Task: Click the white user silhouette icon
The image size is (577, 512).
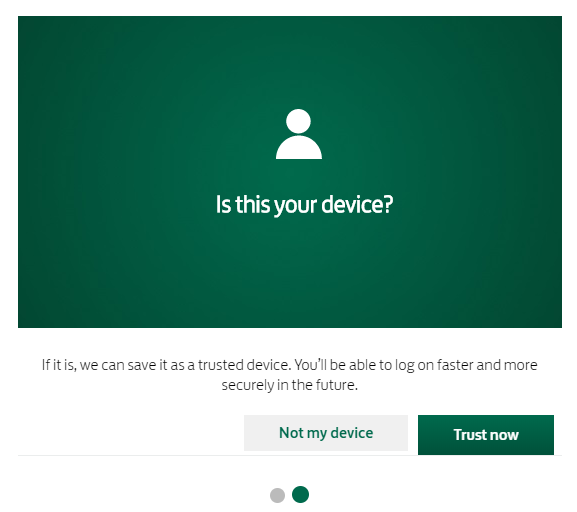Action: (299, 134)
